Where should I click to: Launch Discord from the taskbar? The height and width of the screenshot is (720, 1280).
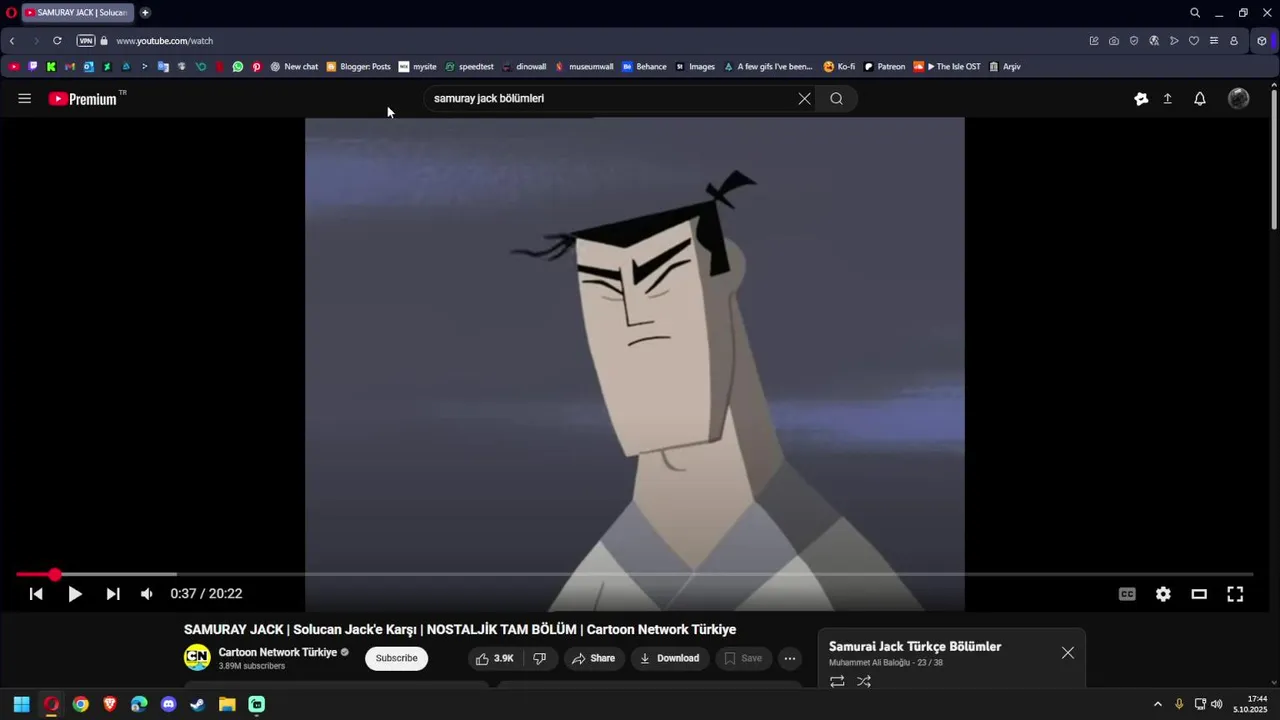coord(169,704)
